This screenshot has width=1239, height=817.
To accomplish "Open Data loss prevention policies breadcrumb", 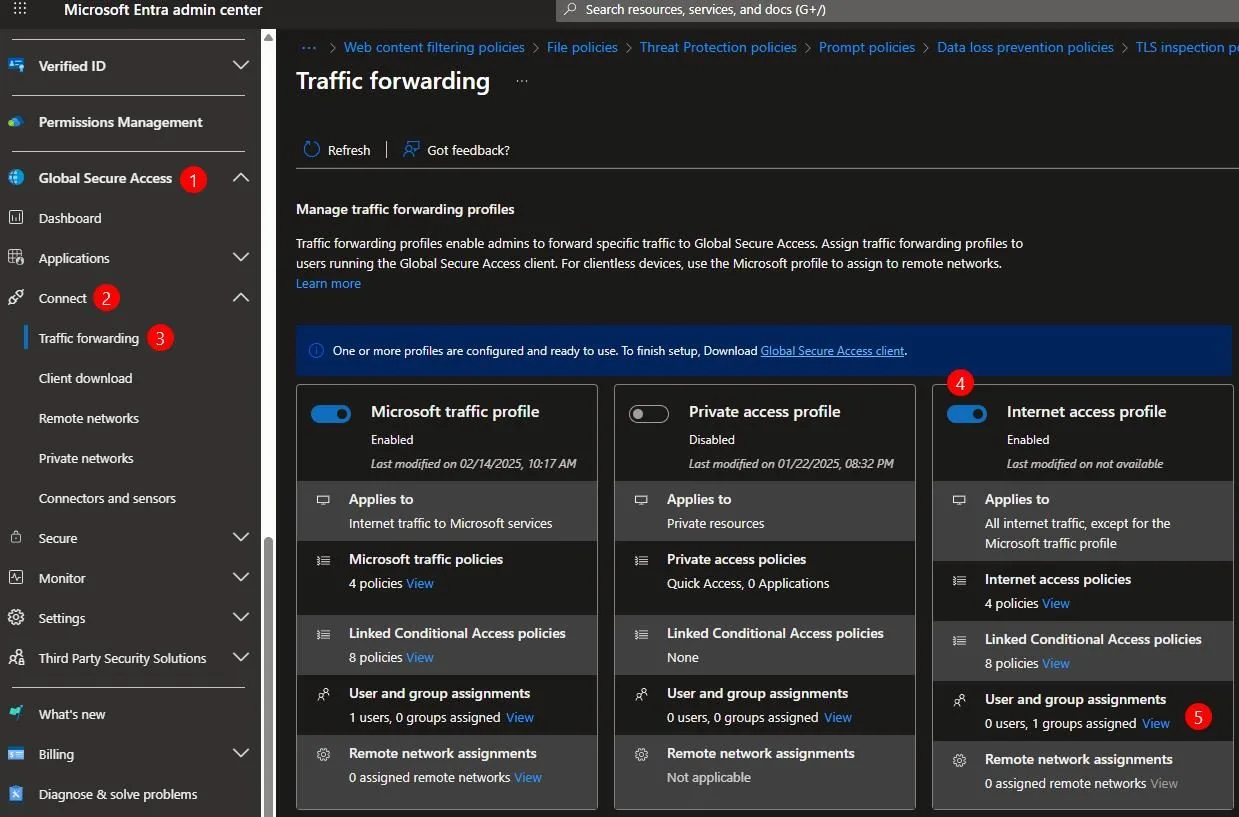I will [x=1025, y=47].
